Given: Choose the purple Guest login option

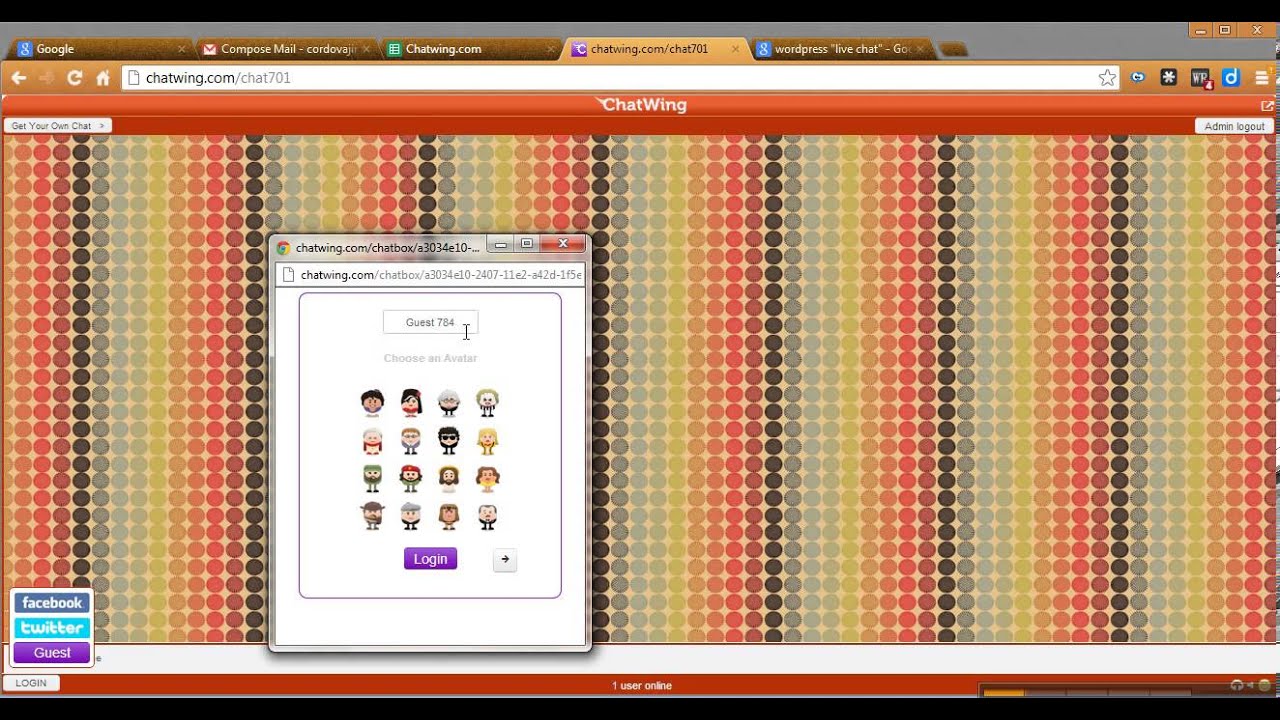Looking at the screenshot, I should tap(52, 653).
